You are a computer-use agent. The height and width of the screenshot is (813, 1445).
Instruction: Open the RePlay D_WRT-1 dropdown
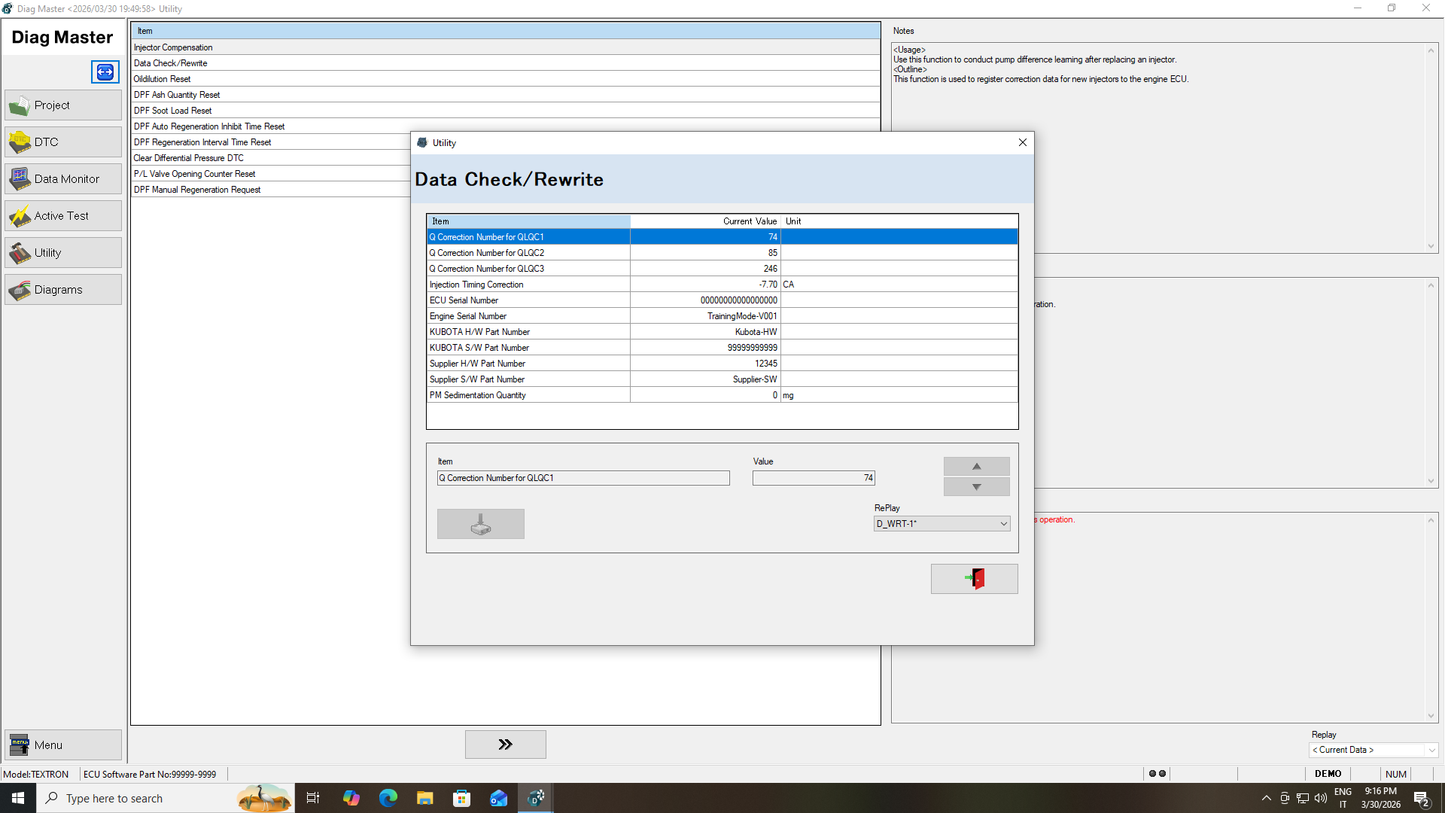pos(942,524)
